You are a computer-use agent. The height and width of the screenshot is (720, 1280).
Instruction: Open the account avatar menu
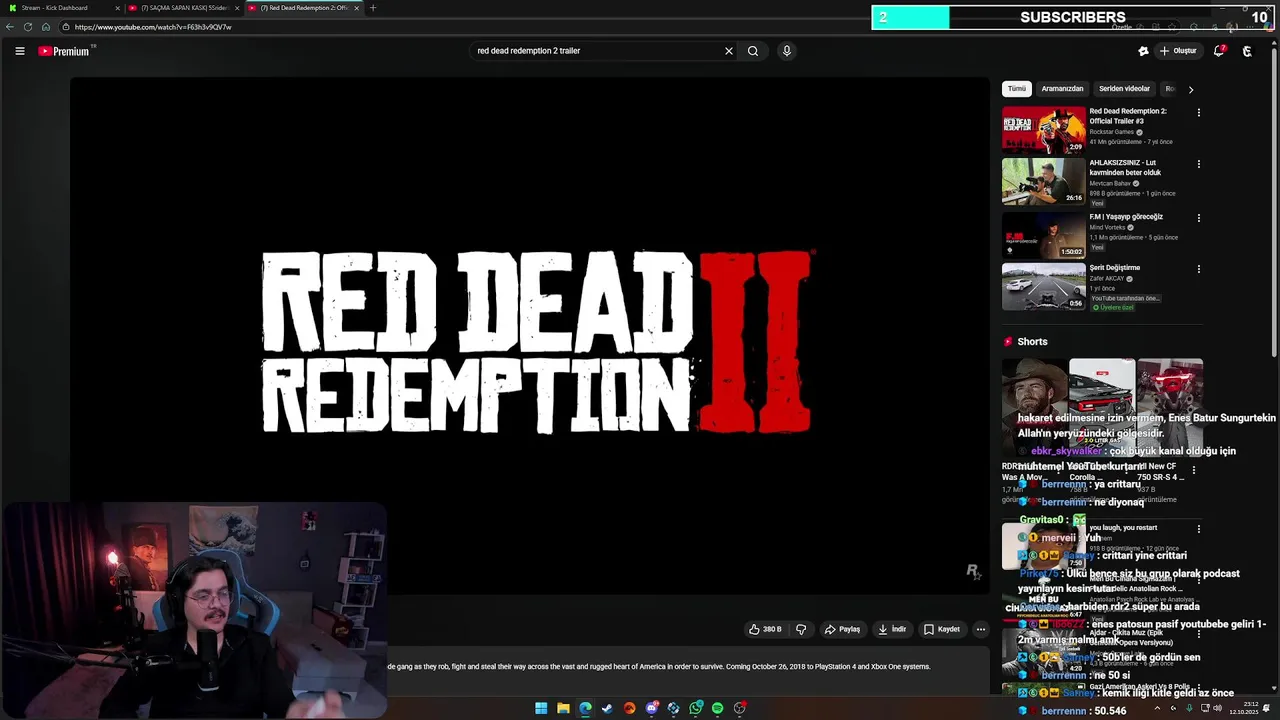1247,51
